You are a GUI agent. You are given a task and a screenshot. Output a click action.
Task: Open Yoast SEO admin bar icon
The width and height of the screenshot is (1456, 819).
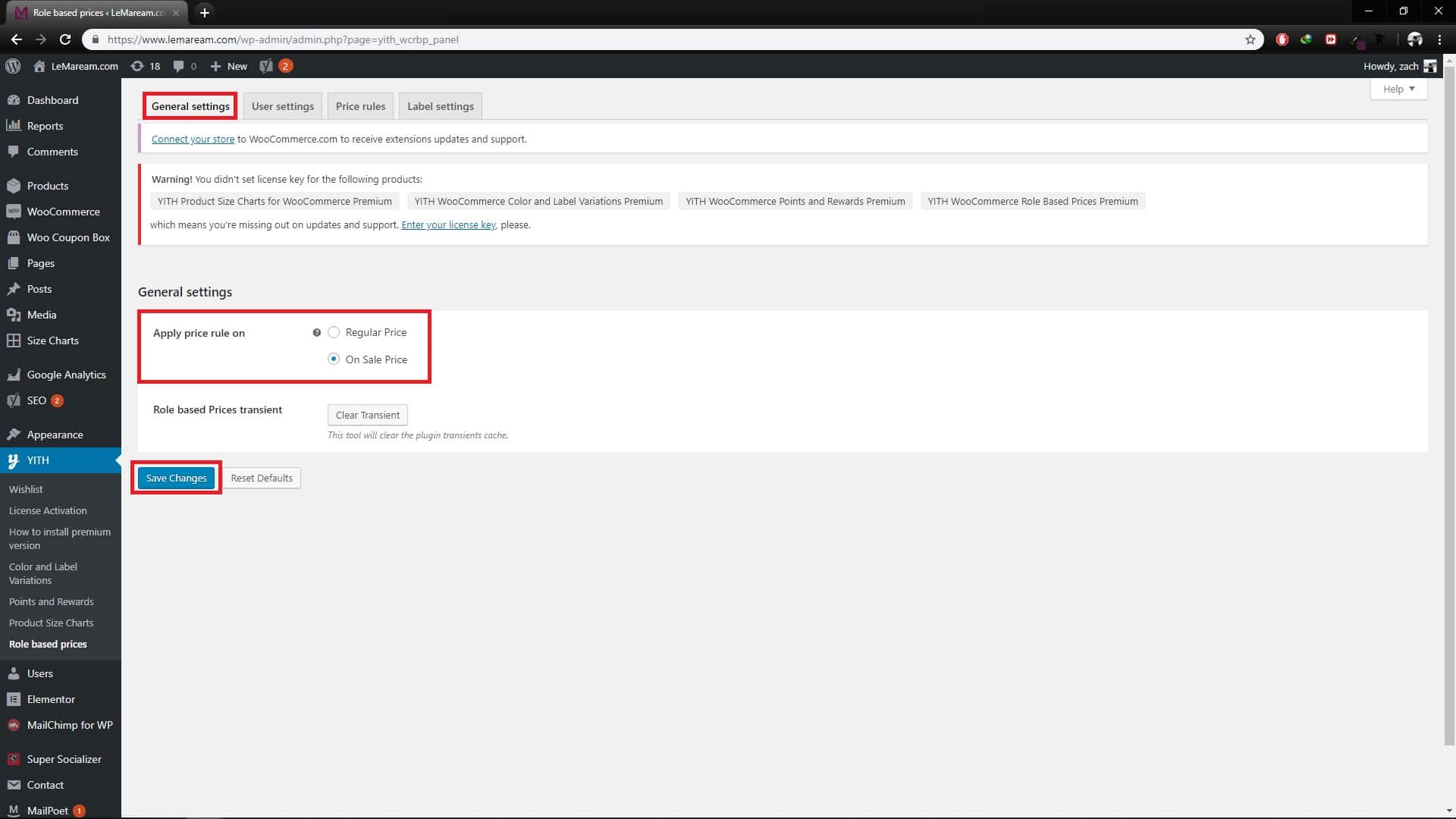point(265,66)
